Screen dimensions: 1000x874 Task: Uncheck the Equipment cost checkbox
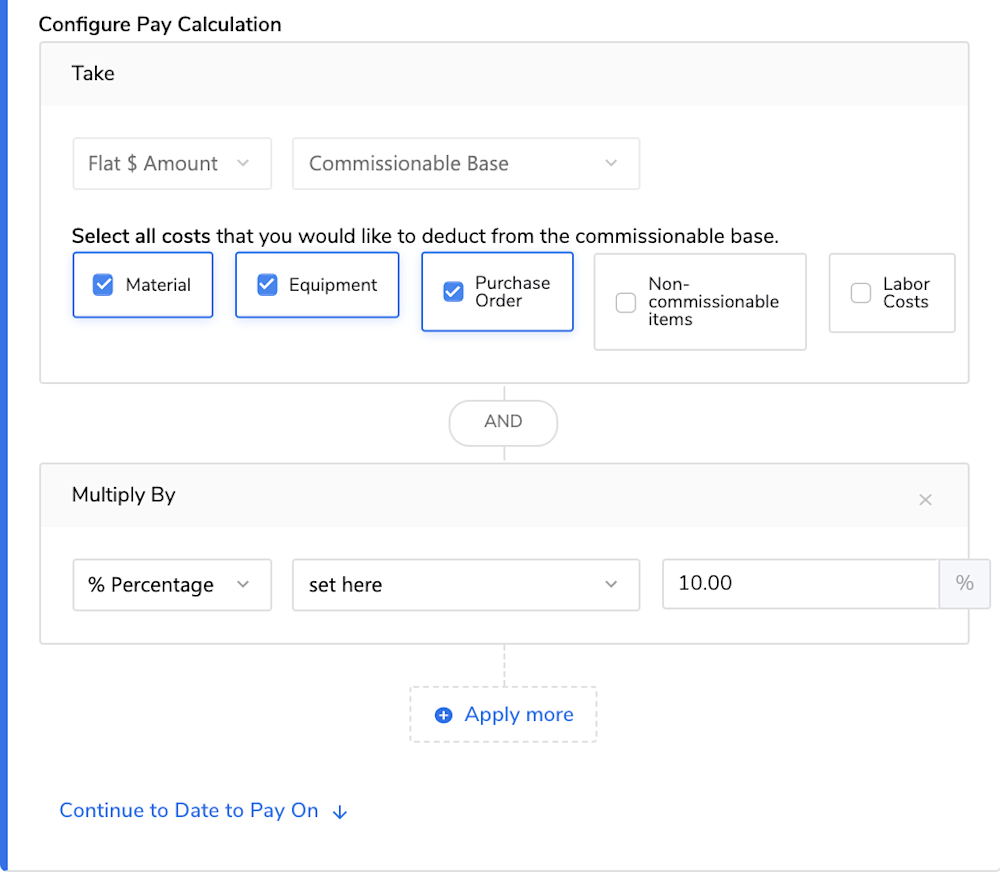point(266,284)
